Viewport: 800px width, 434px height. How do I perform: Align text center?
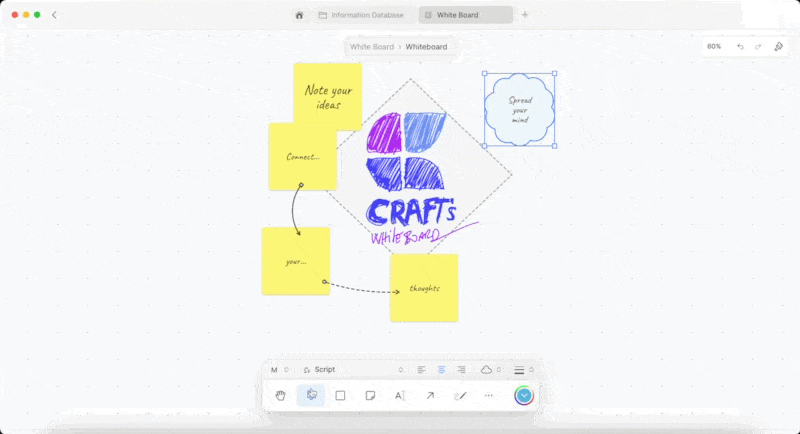441,369
